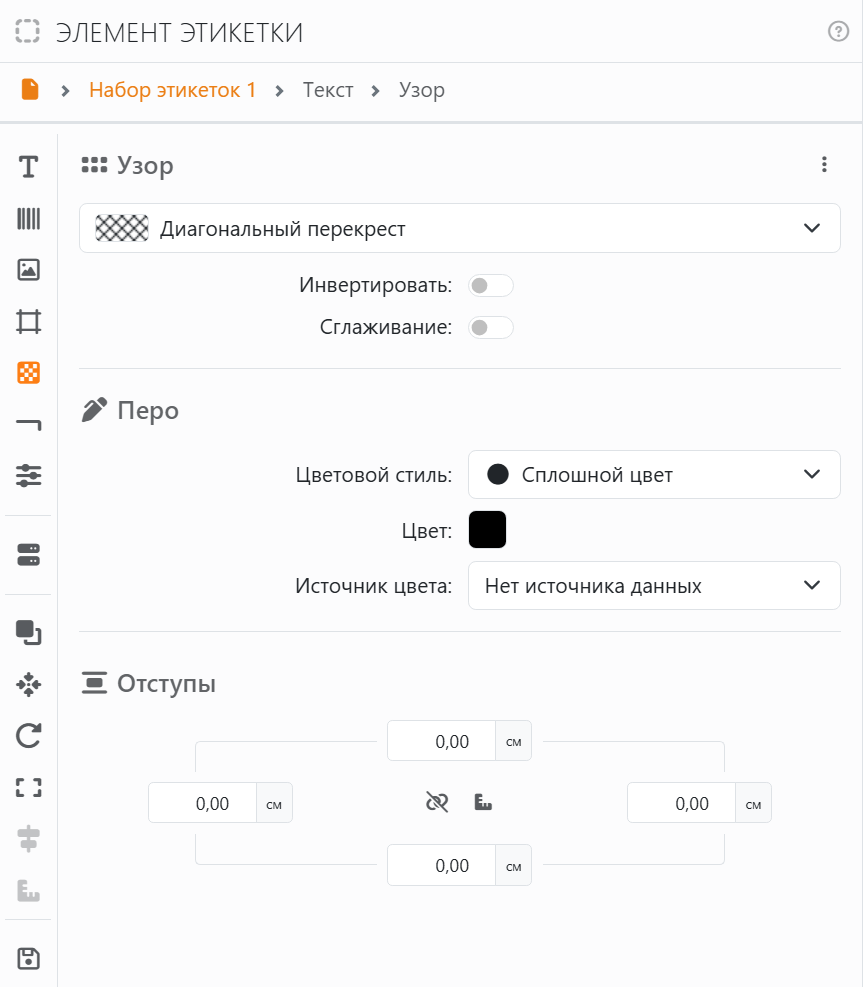Click the rotate icon in sidebar

tap(28, 735)
